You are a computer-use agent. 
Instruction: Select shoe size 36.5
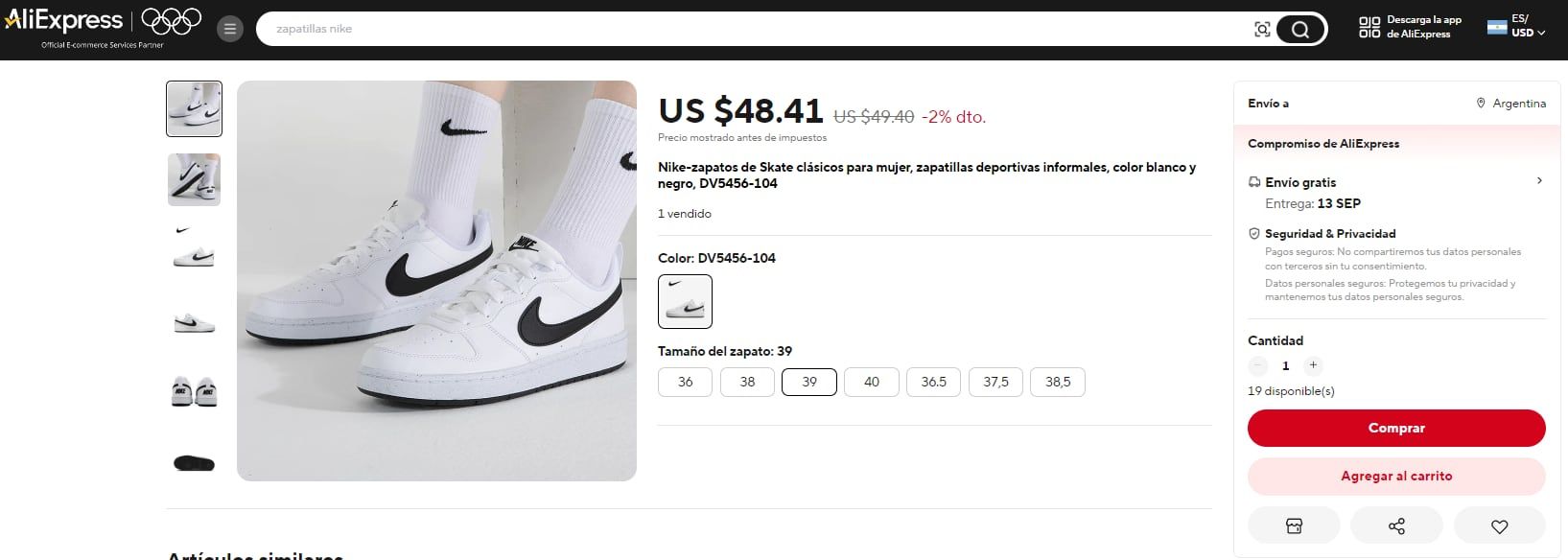pyautogui.click(x=933, y=382)
